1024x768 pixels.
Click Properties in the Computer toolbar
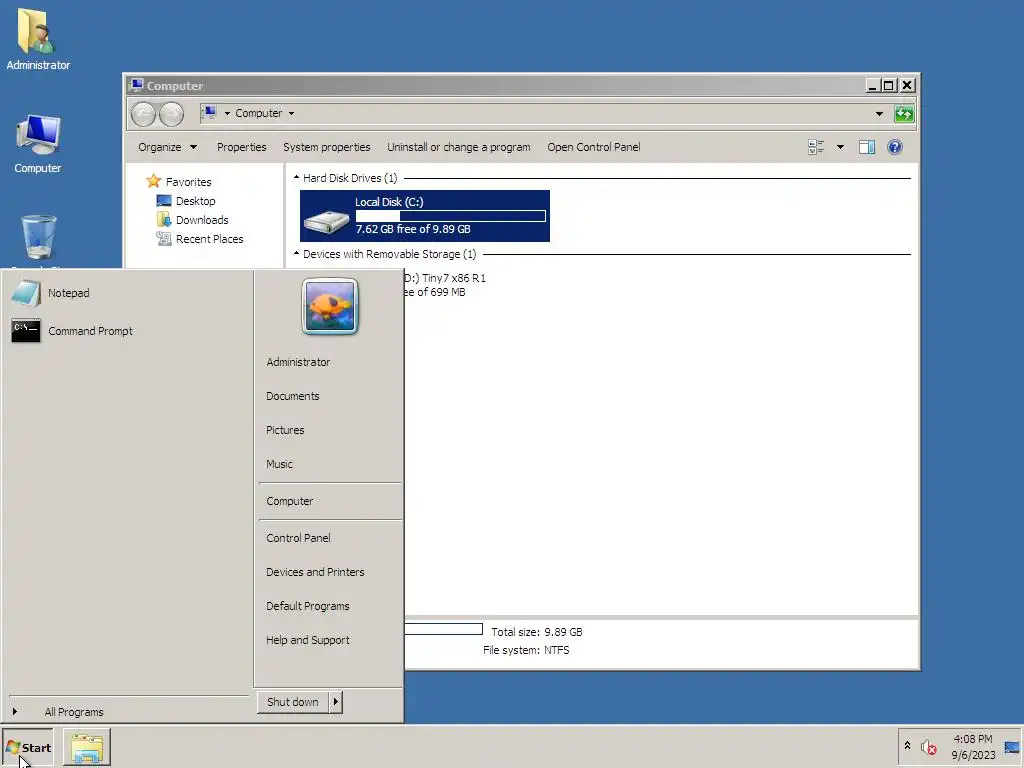point(242,147)
